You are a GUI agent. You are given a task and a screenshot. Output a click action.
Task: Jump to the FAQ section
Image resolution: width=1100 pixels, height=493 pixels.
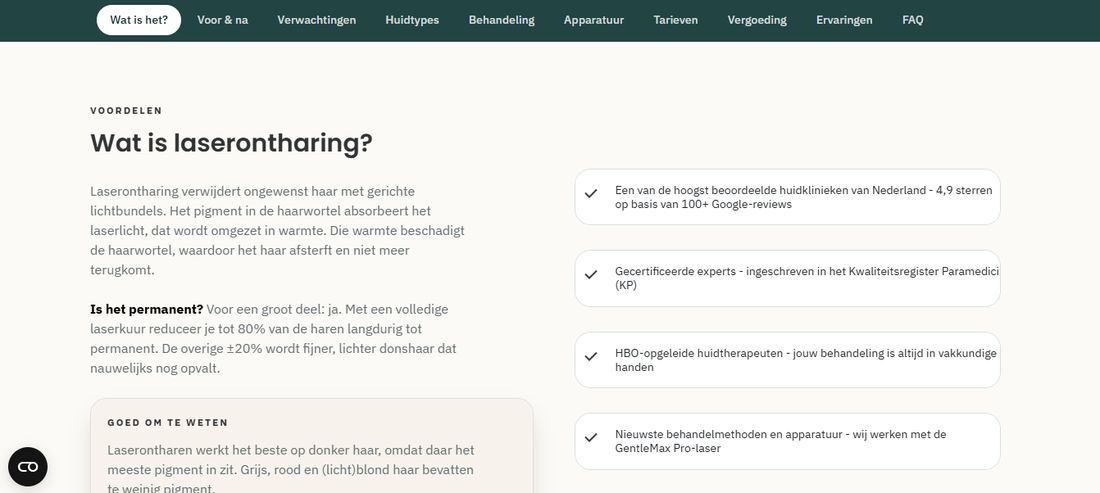tap(913, 20)
